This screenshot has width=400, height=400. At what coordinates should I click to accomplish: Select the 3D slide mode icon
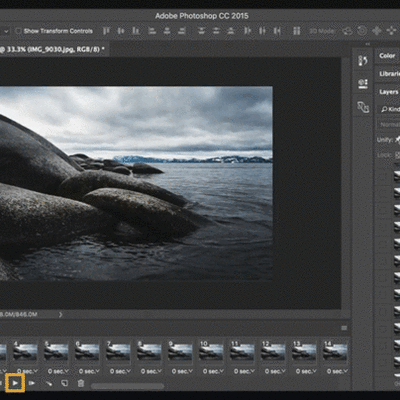391,31
